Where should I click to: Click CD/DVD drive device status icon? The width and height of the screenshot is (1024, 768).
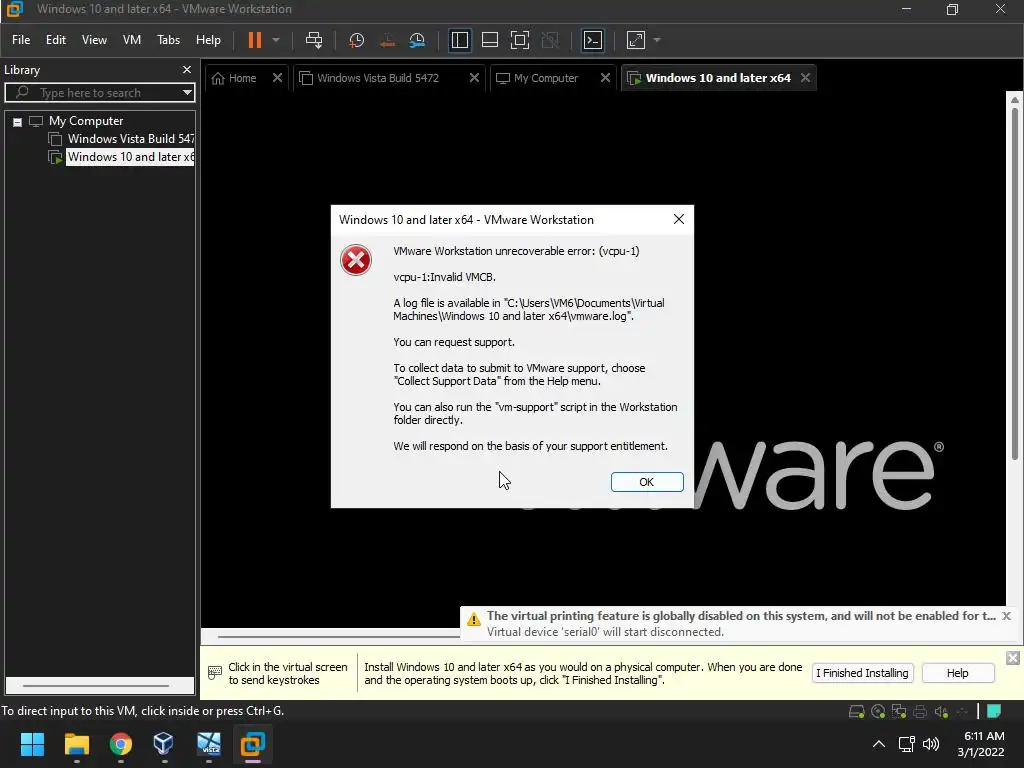pyautogui.click(x=878, y=711)
